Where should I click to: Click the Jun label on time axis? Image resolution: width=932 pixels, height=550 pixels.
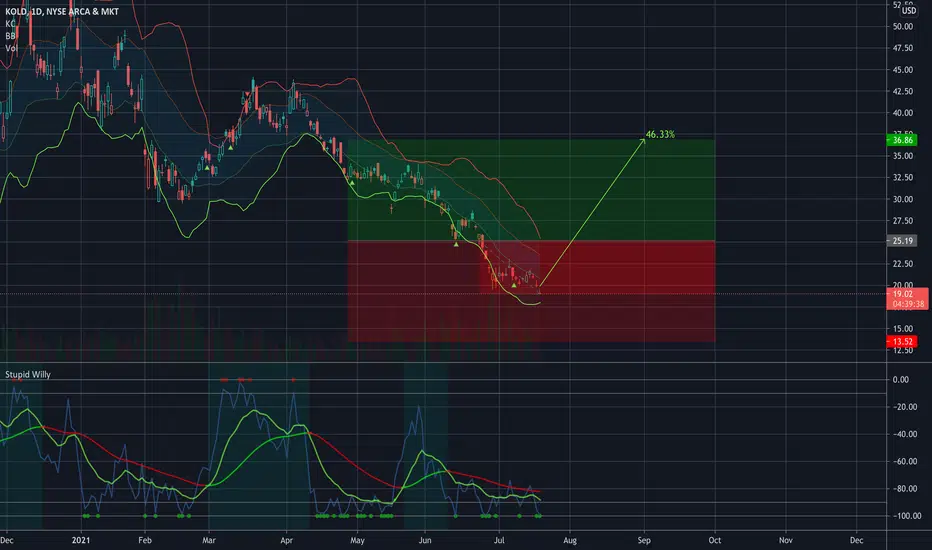point(425,540)
